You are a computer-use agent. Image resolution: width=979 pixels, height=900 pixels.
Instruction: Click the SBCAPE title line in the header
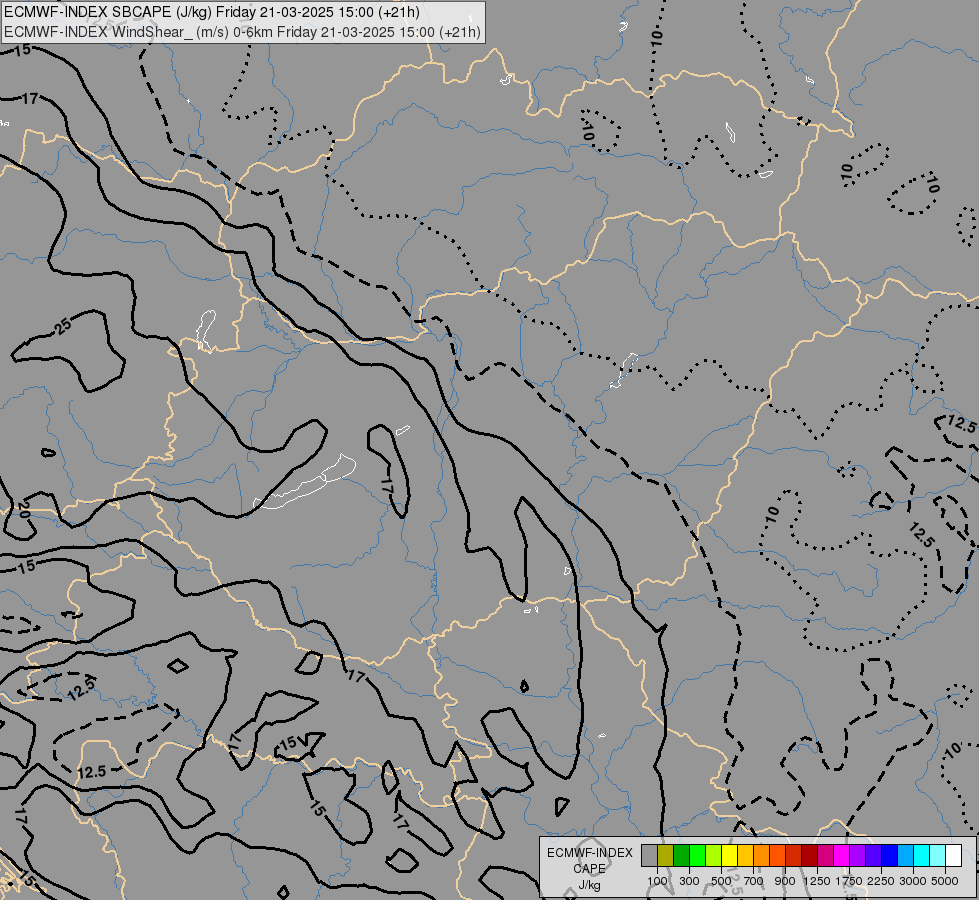(x=212, y=12)
